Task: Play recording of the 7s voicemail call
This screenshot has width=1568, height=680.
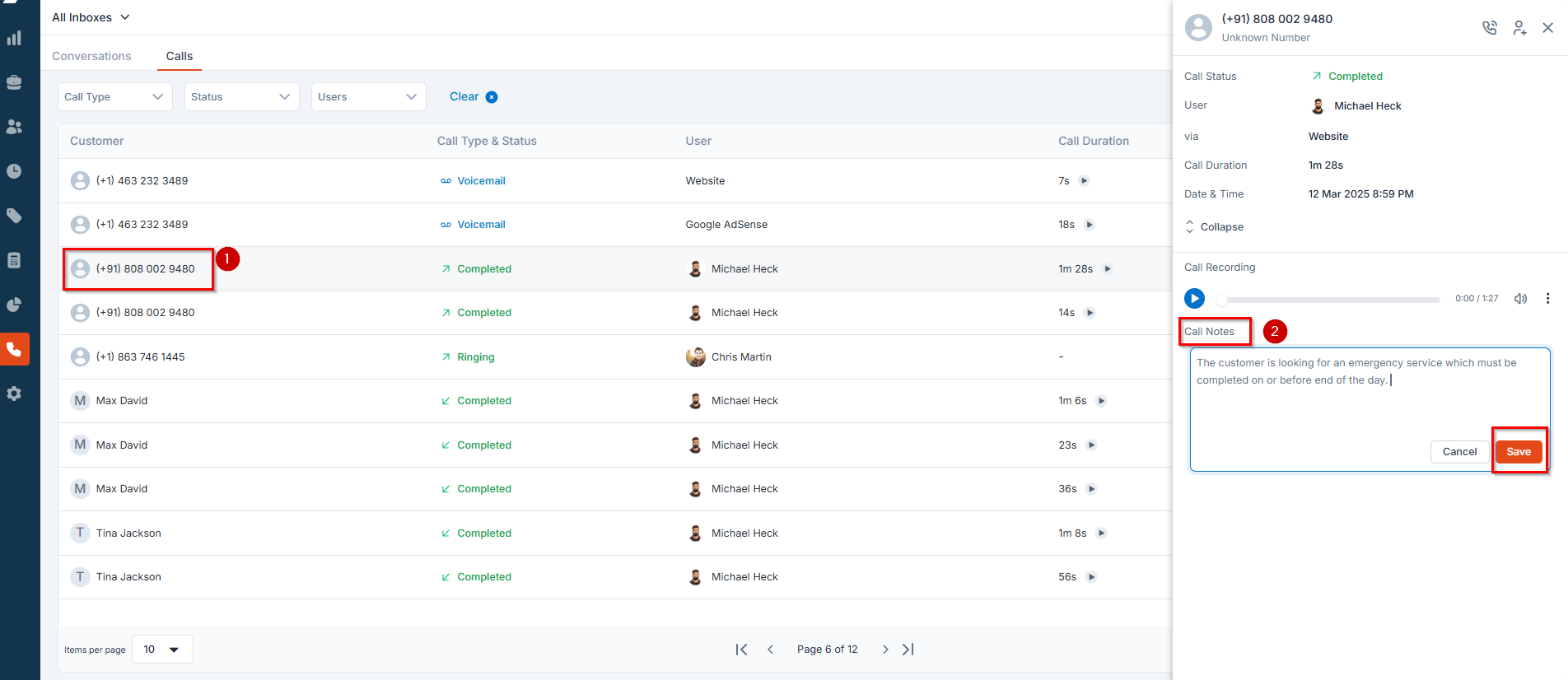Action: 1084,181
